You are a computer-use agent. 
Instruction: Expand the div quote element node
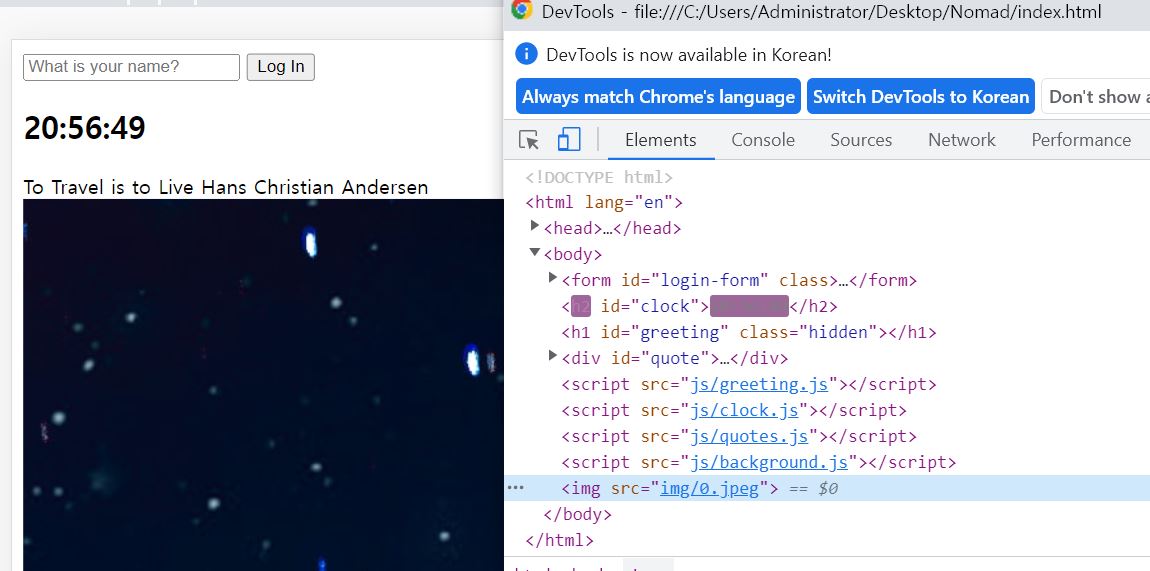(553, 356)
